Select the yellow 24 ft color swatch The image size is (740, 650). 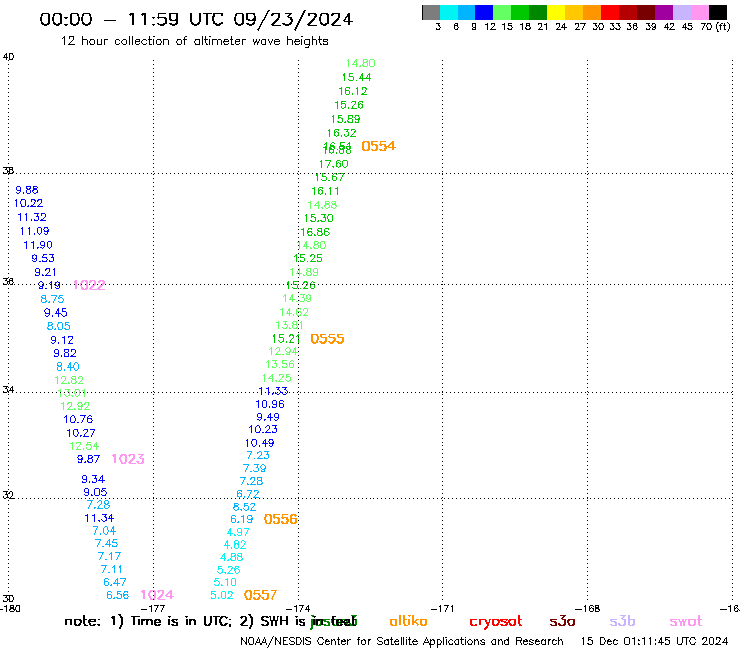click(556, 12)
